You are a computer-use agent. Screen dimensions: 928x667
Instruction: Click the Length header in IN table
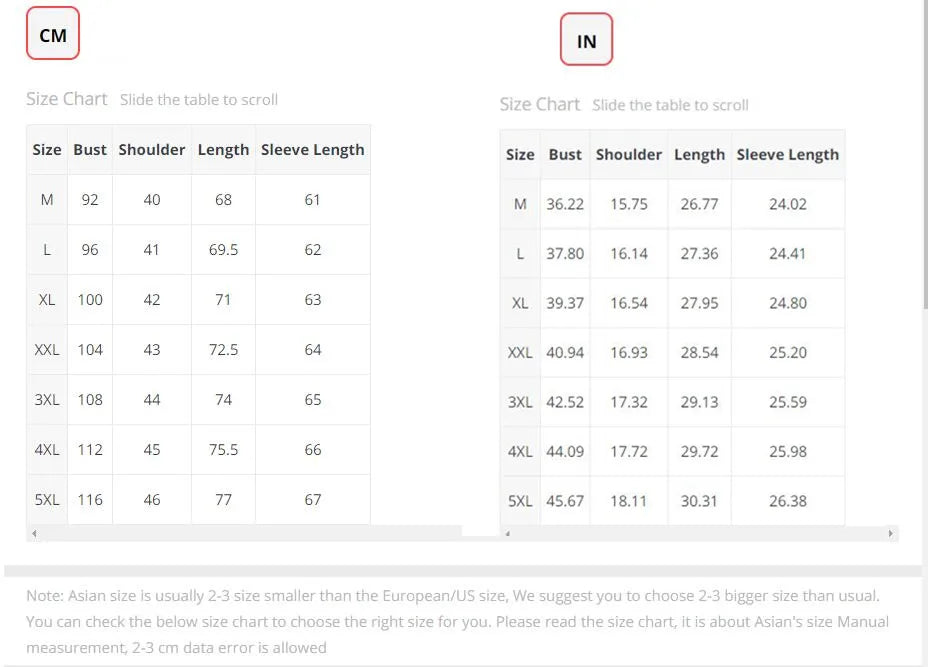pos(699,154)
